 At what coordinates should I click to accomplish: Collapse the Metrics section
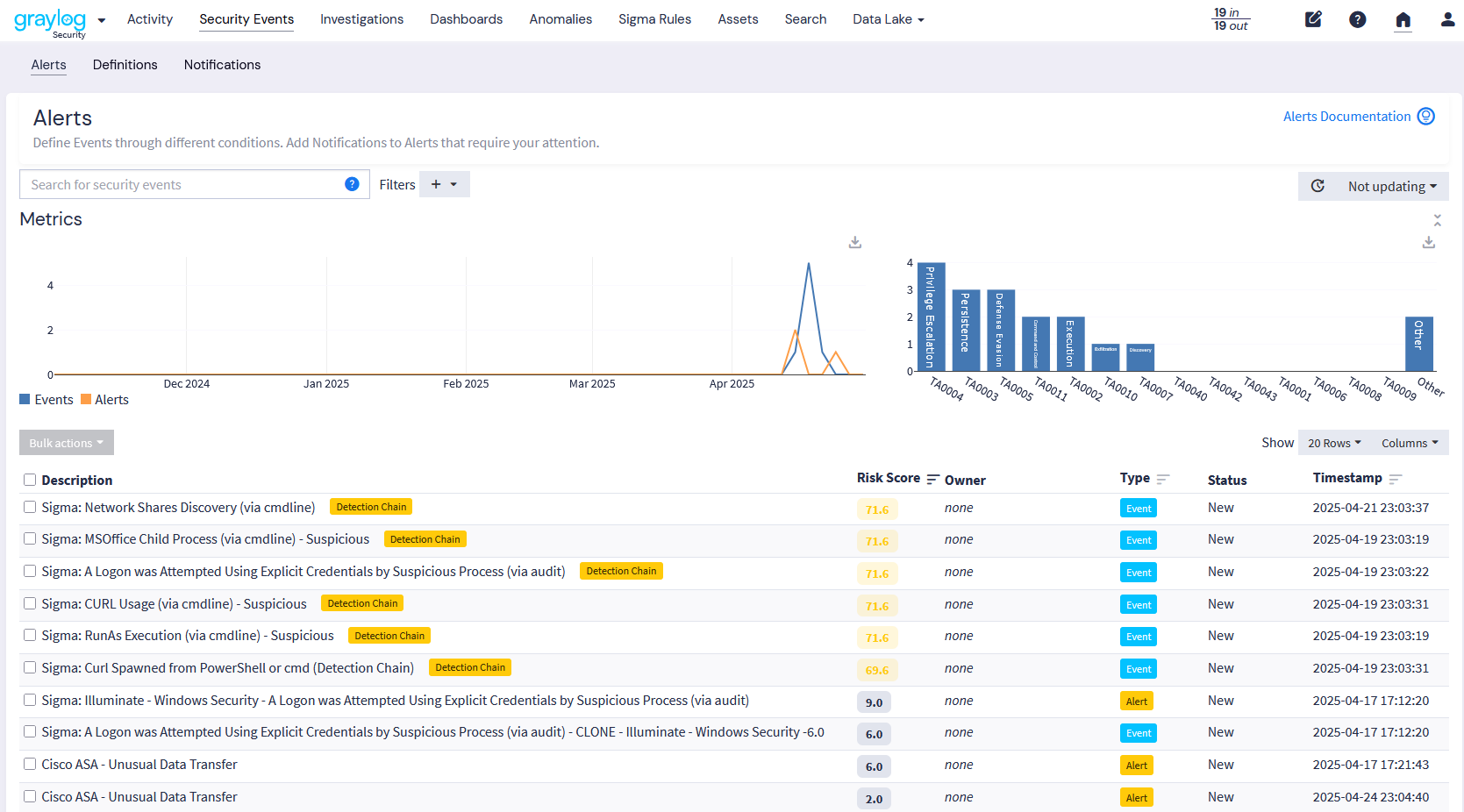tap(1437, 219)
